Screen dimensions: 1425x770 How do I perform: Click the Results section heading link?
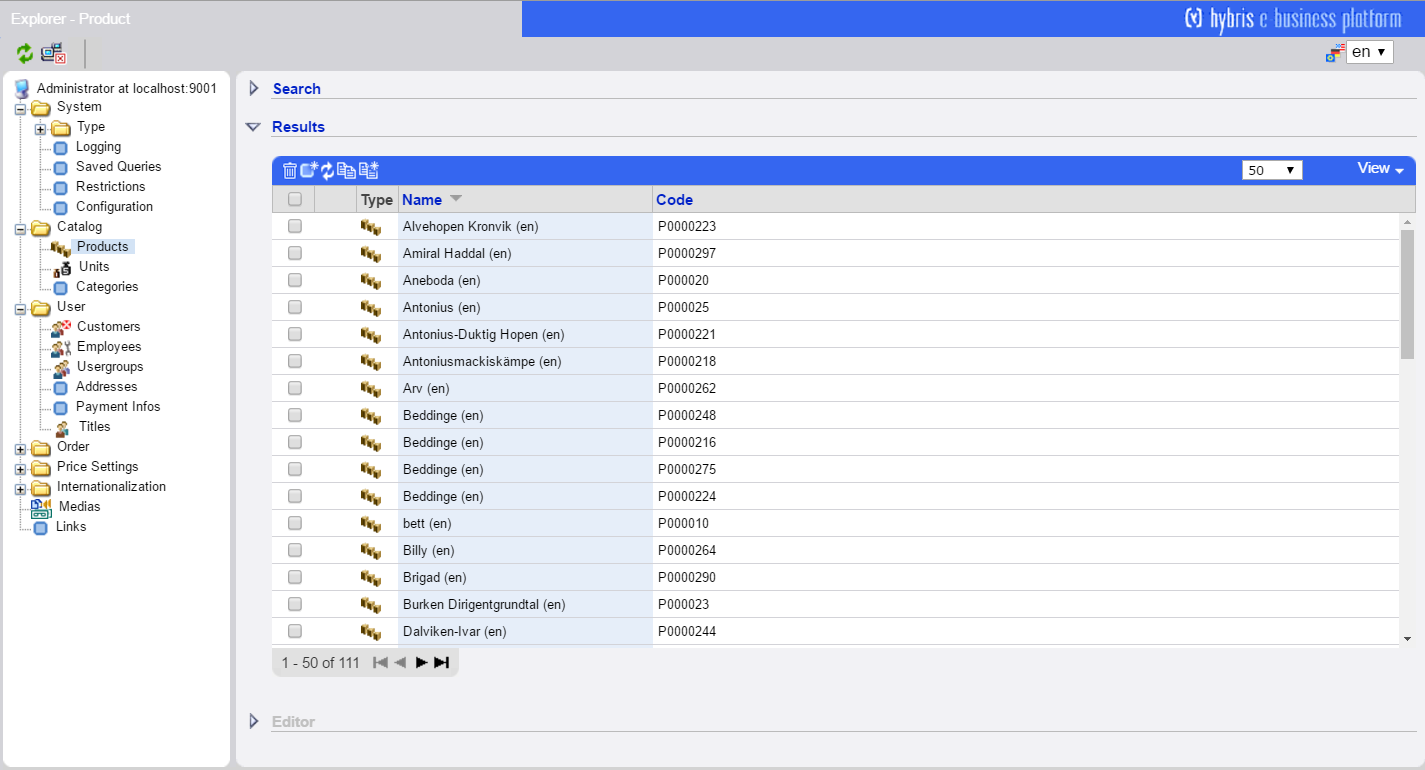pyautogui.click(x=298, y=127)
